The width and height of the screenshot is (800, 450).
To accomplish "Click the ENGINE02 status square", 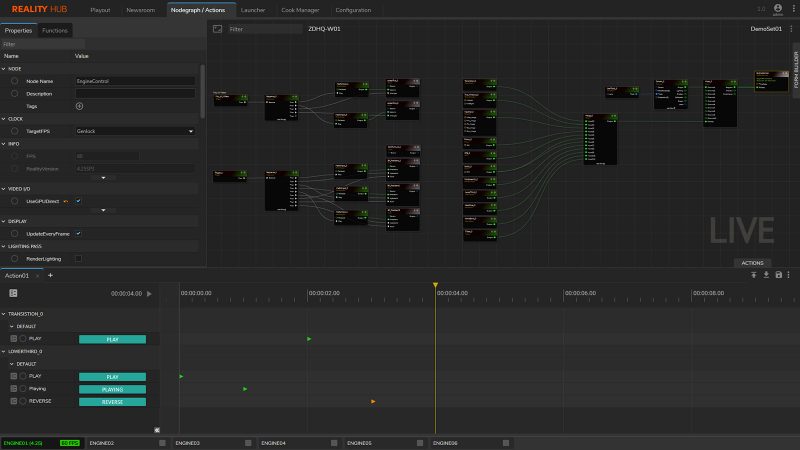I will click(162, 443).
